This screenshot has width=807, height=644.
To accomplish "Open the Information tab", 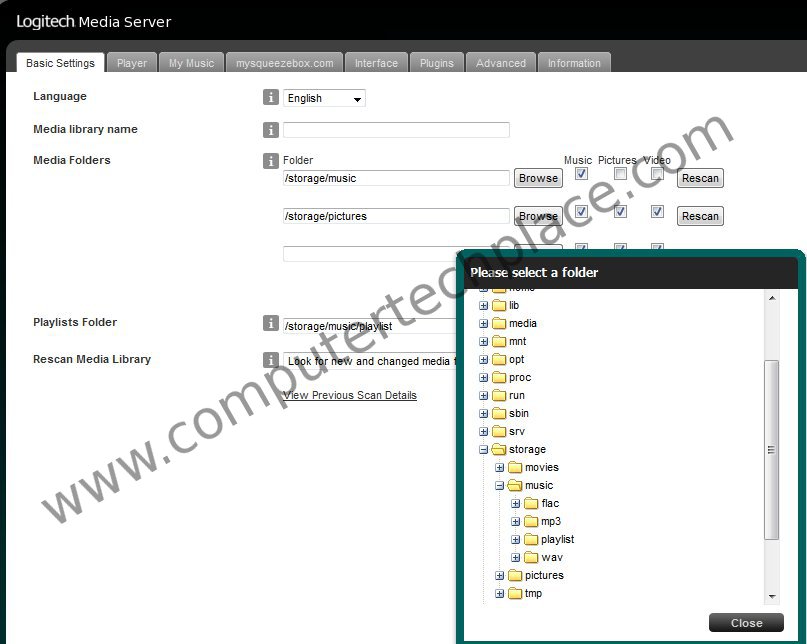I will [x=574, y=63].
